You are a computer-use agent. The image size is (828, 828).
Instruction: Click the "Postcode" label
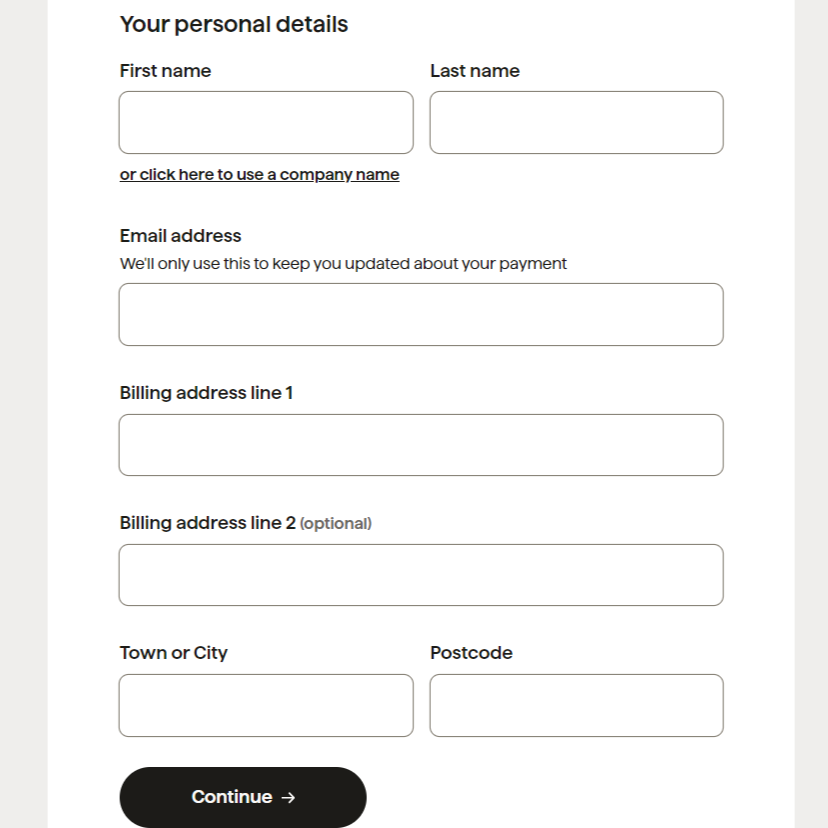click(x=471, y=653)
